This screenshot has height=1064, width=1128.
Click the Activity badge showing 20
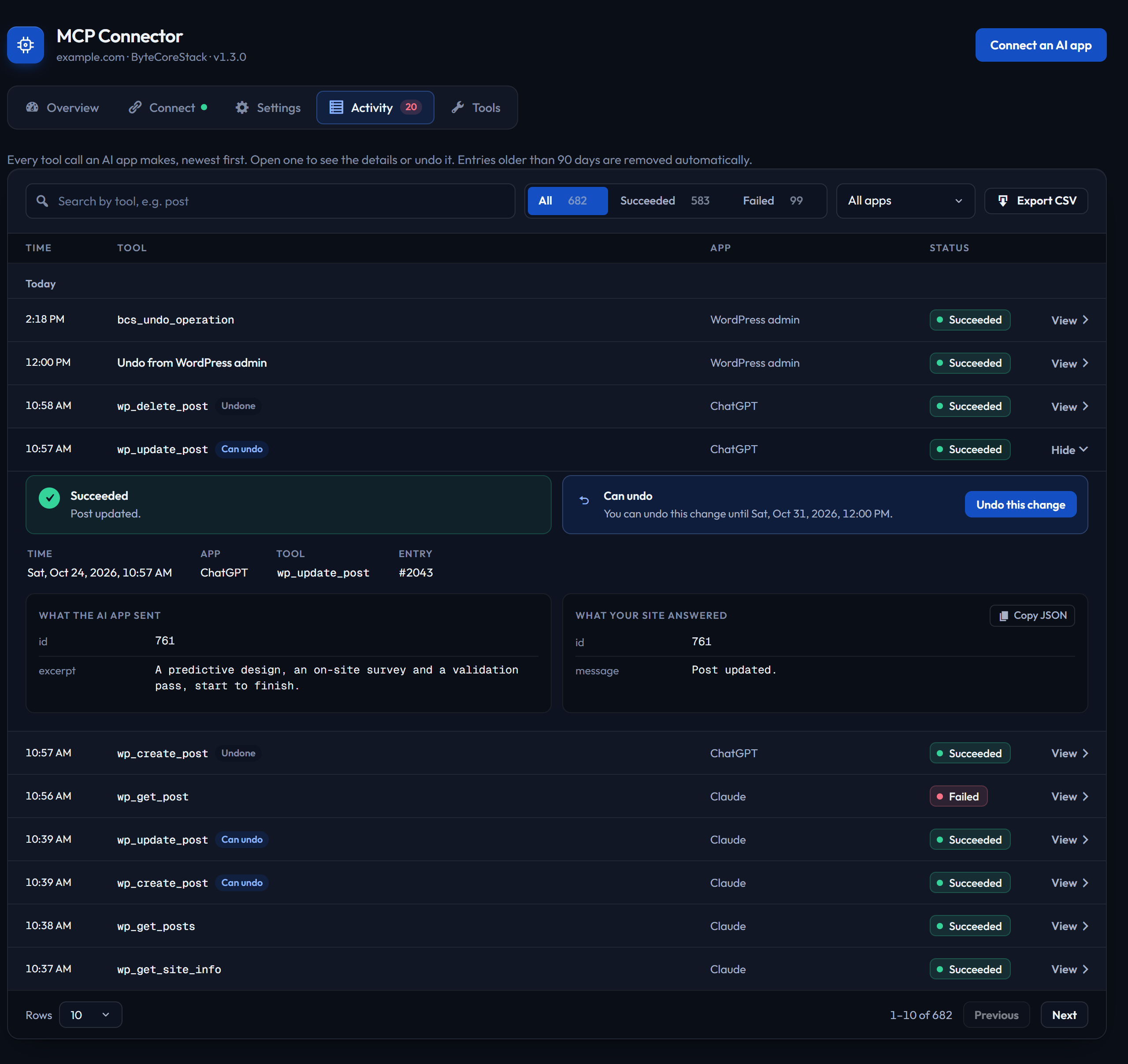[411, 107]
